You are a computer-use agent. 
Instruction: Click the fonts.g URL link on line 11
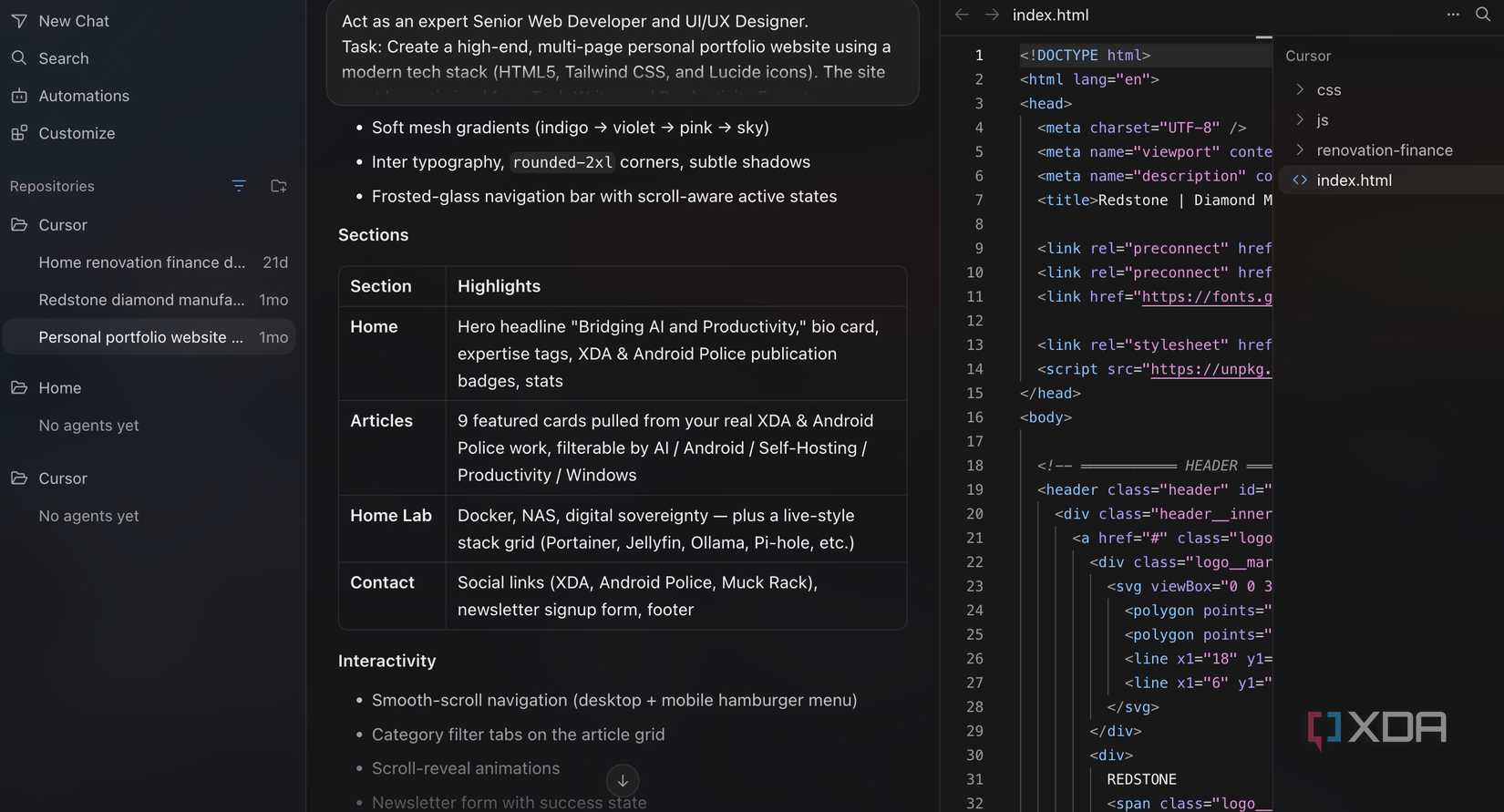[1207, 297]
